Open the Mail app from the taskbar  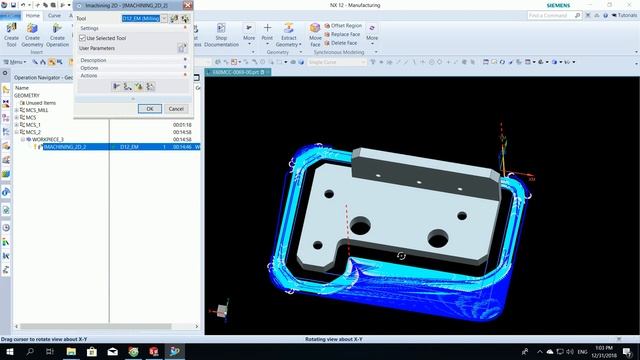click(113, 351)
